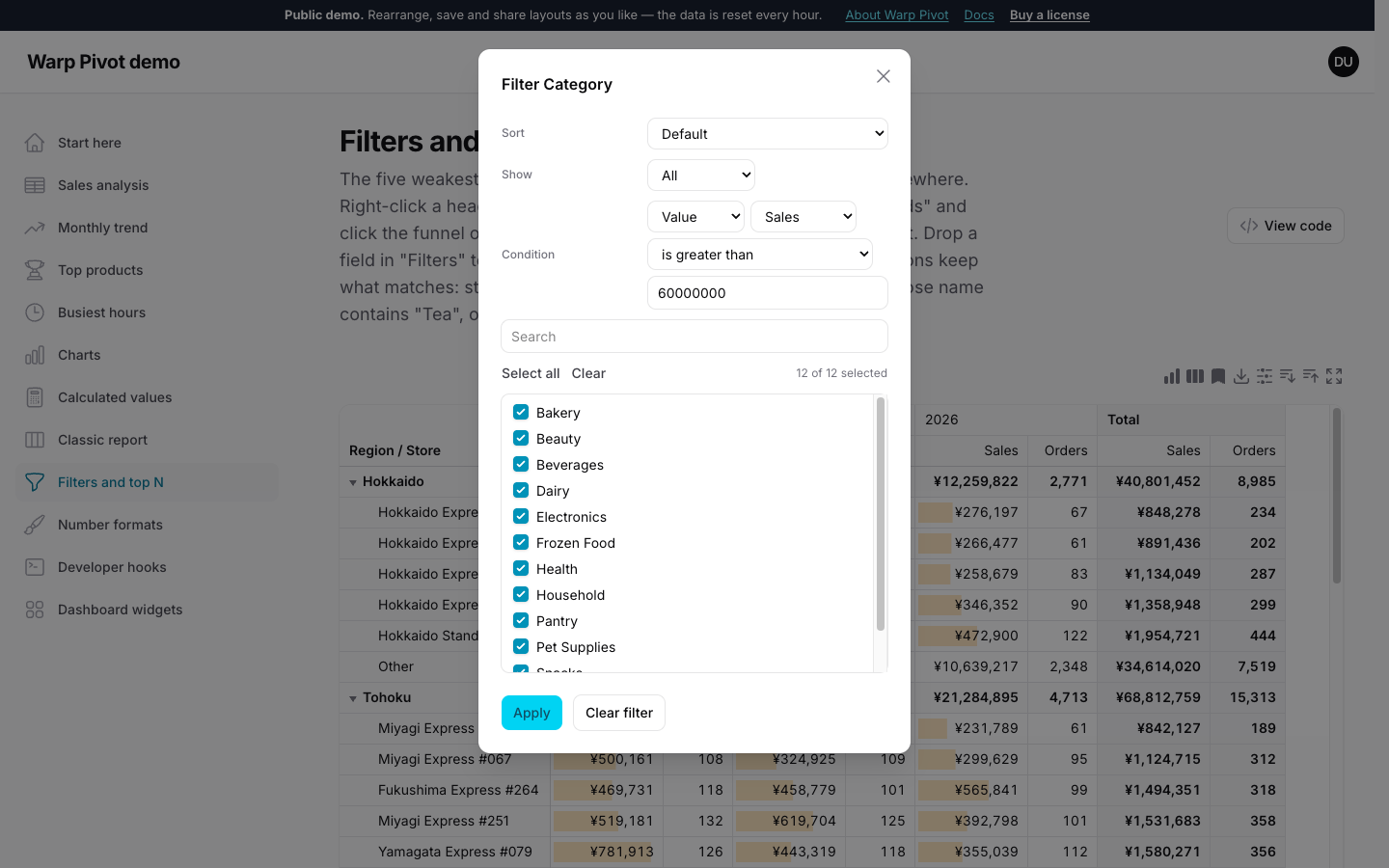
Task: Click the DU user avatar
Action: click(x=1344, y=62)
